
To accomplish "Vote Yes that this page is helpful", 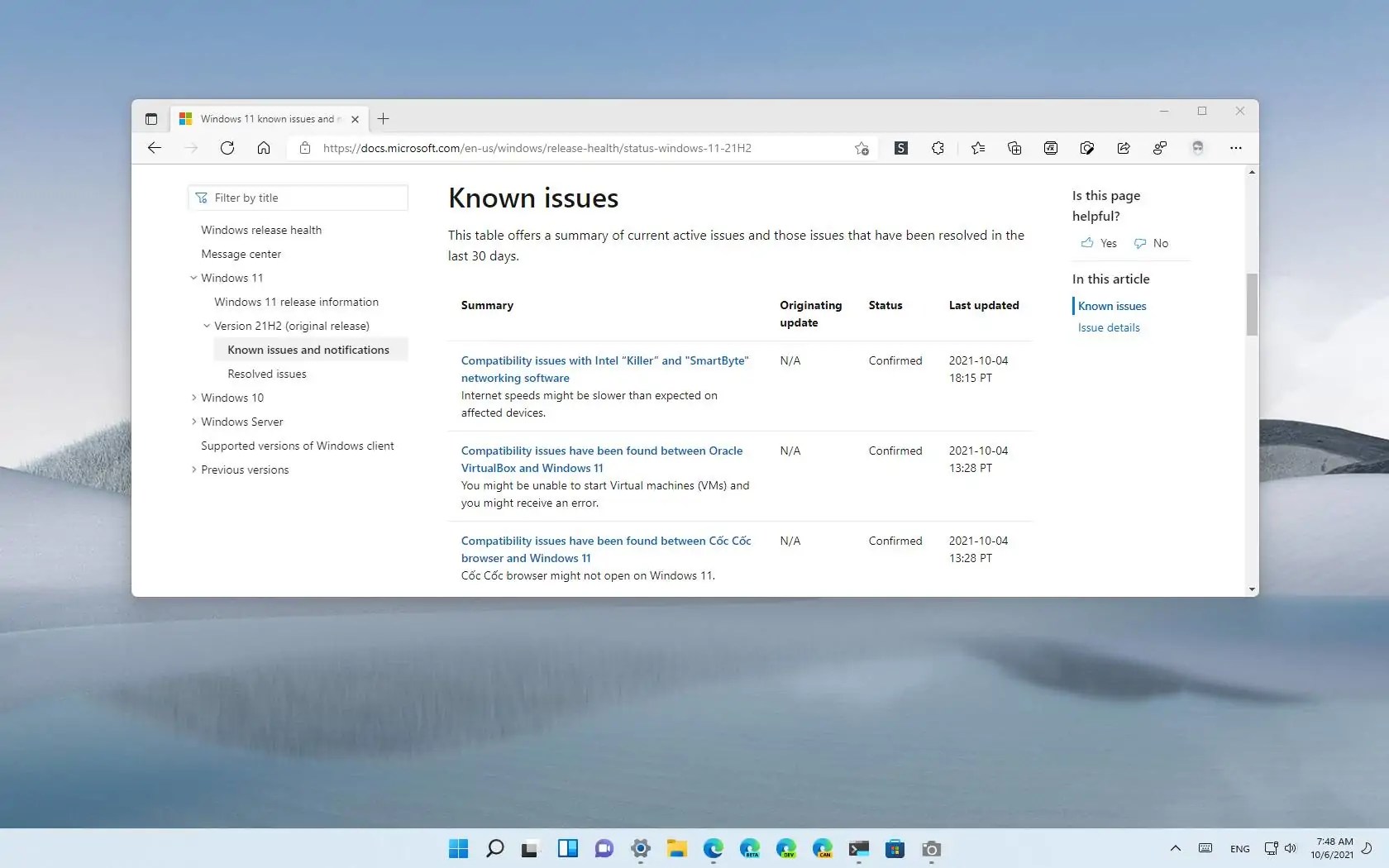I will pyautogui.click(x=1098, y=243).
